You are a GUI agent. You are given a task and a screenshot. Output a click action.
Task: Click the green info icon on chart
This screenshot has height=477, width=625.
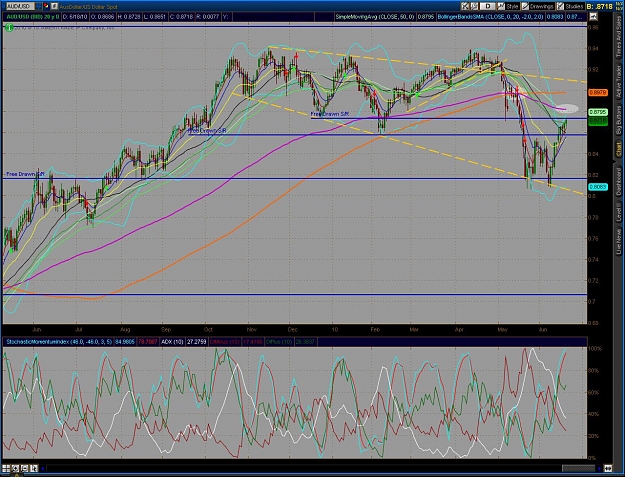9,27
